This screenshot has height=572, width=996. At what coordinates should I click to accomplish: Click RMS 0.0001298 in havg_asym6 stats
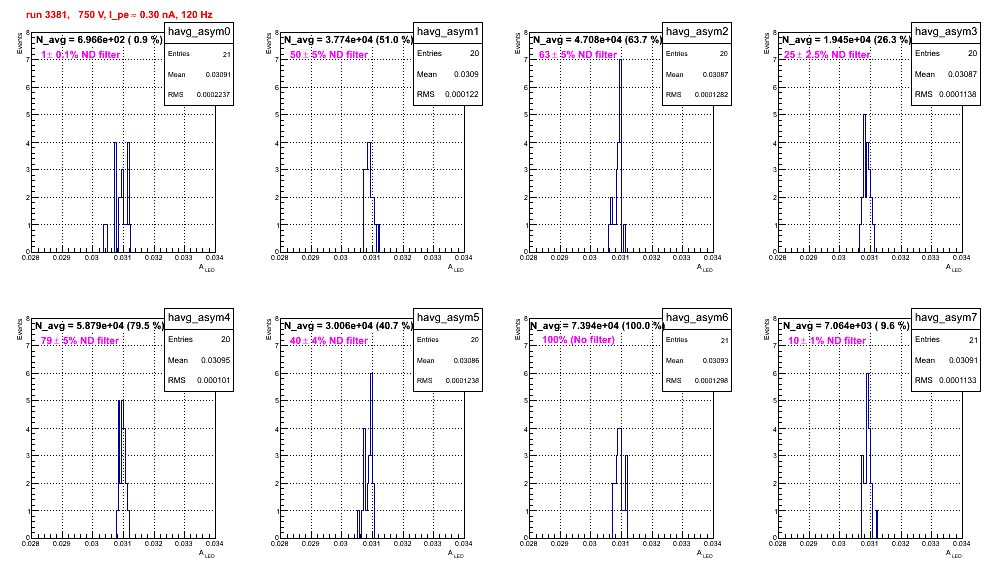point(697,380)
